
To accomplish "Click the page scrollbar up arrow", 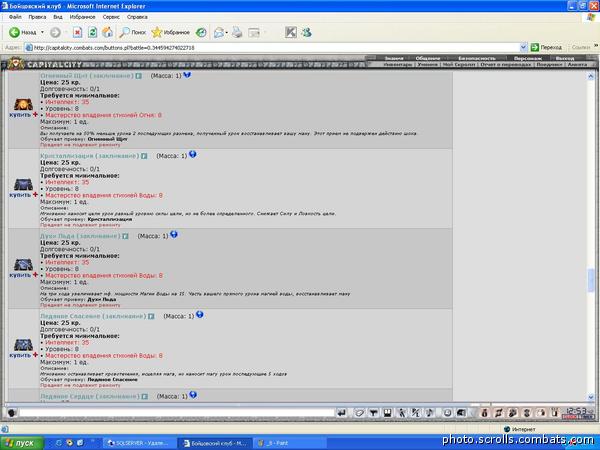I will [590, 77].
